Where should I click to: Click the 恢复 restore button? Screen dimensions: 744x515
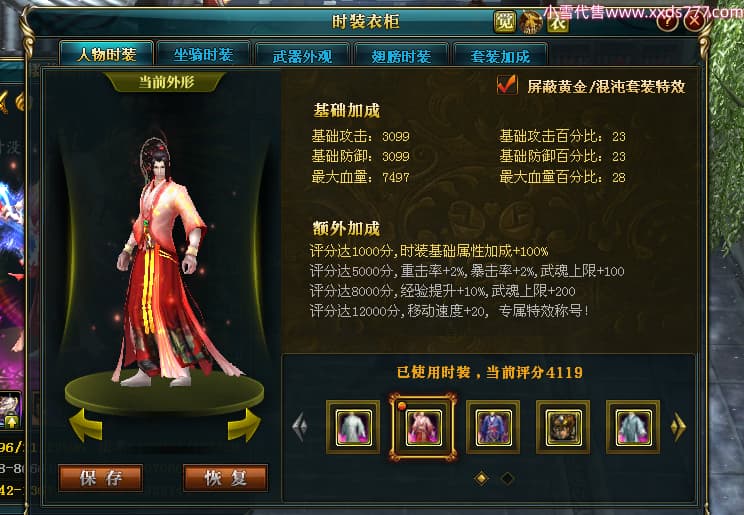225,478
